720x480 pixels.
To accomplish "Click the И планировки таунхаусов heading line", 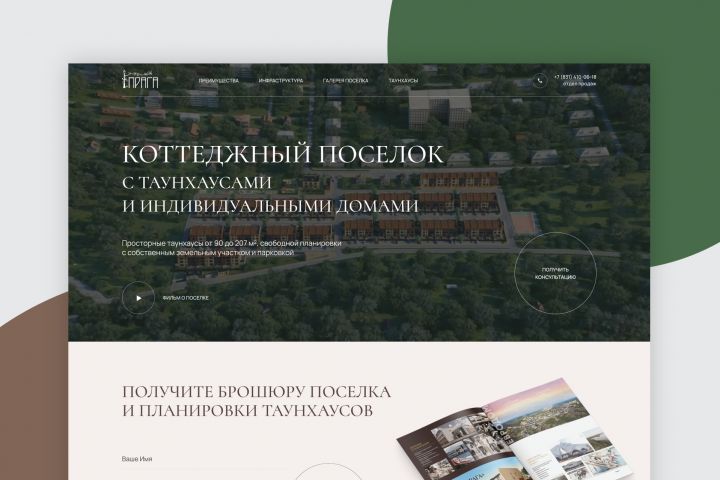I will tap(247, 410).
